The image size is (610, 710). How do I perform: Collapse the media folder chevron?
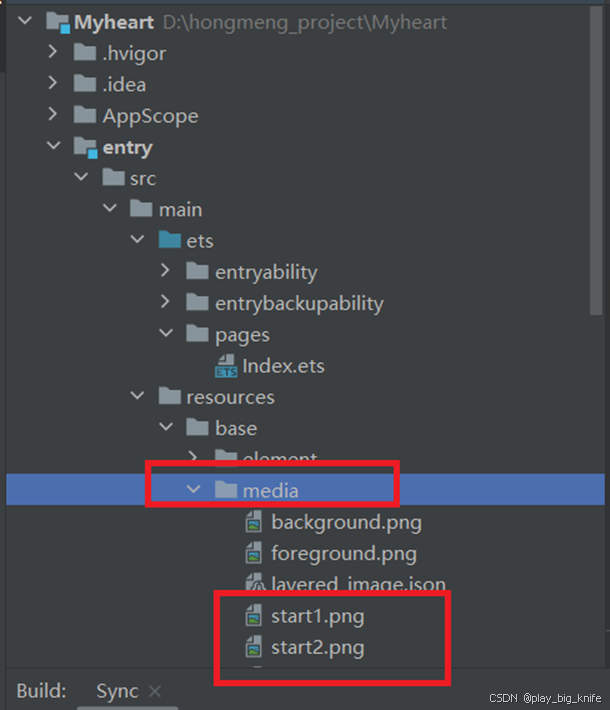pos(194,489)
